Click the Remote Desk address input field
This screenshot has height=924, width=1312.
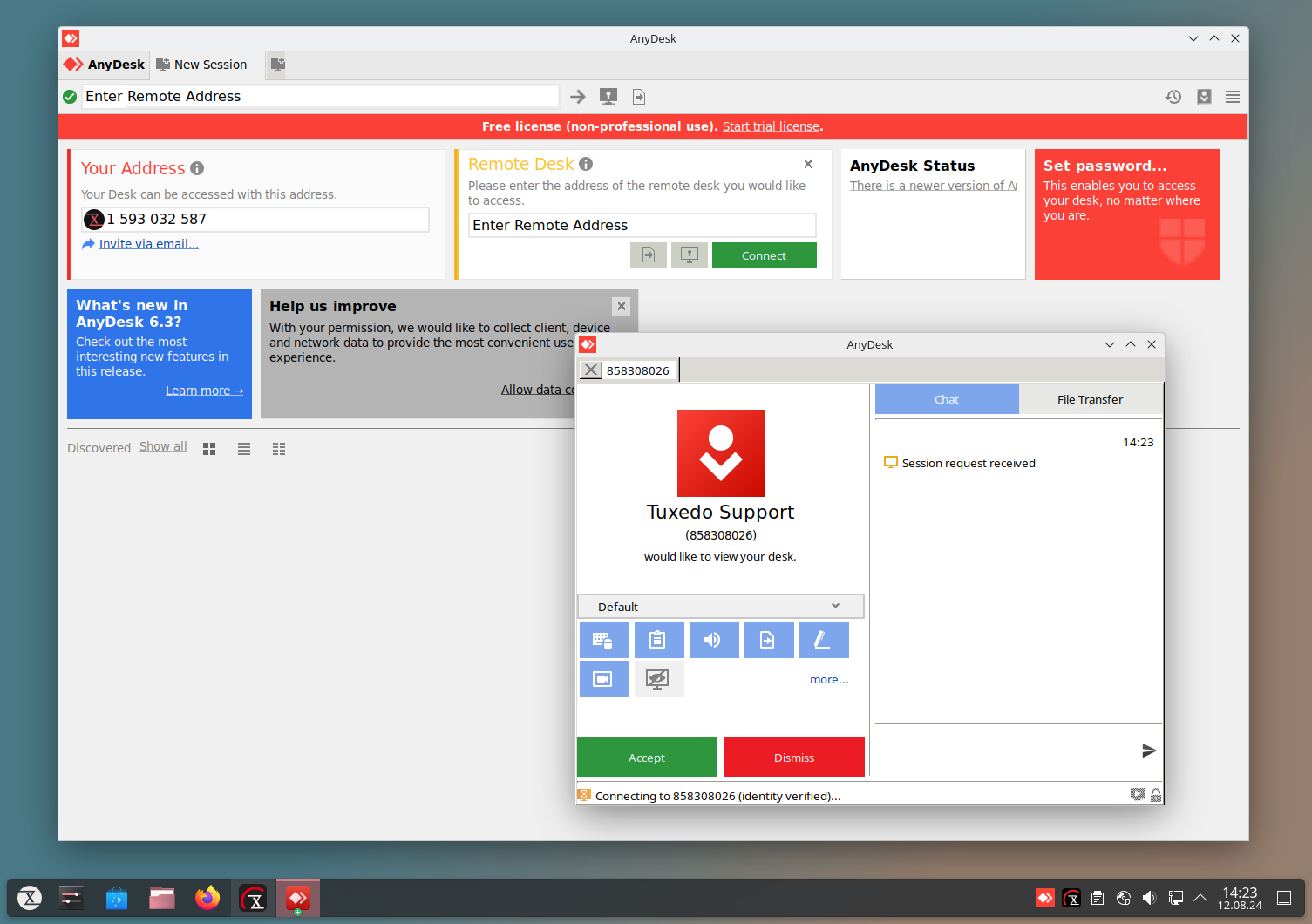point(642,225)
